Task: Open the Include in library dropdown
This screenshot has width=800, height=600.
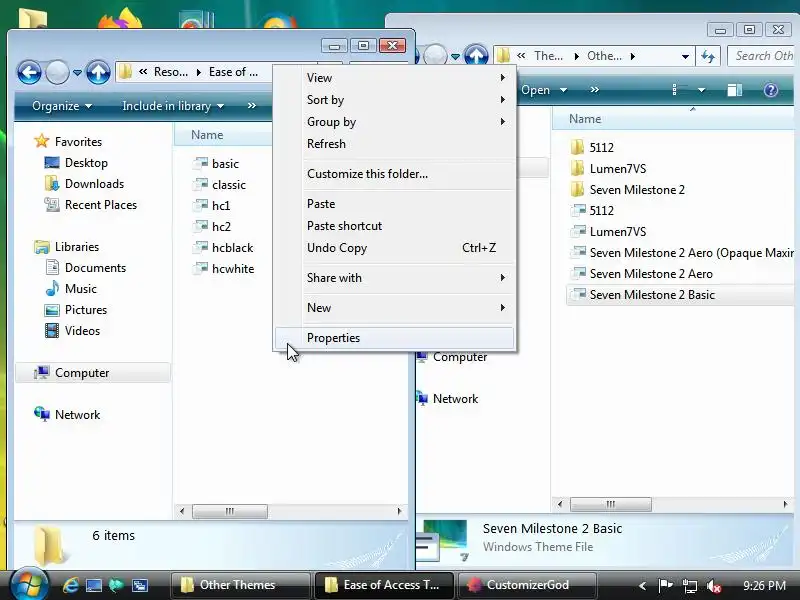Action: click(x=173, y=106)
